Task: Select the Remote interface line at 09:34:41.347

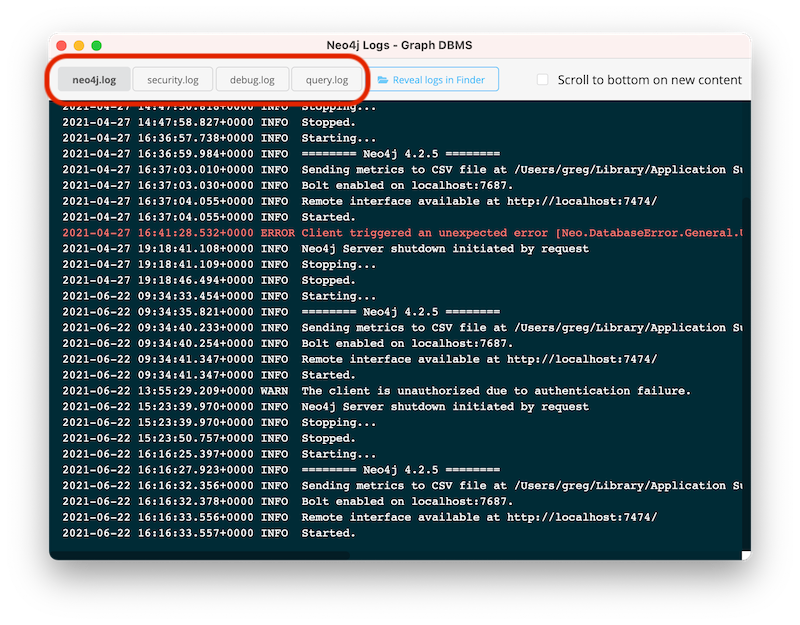Action: pos(360,359)
